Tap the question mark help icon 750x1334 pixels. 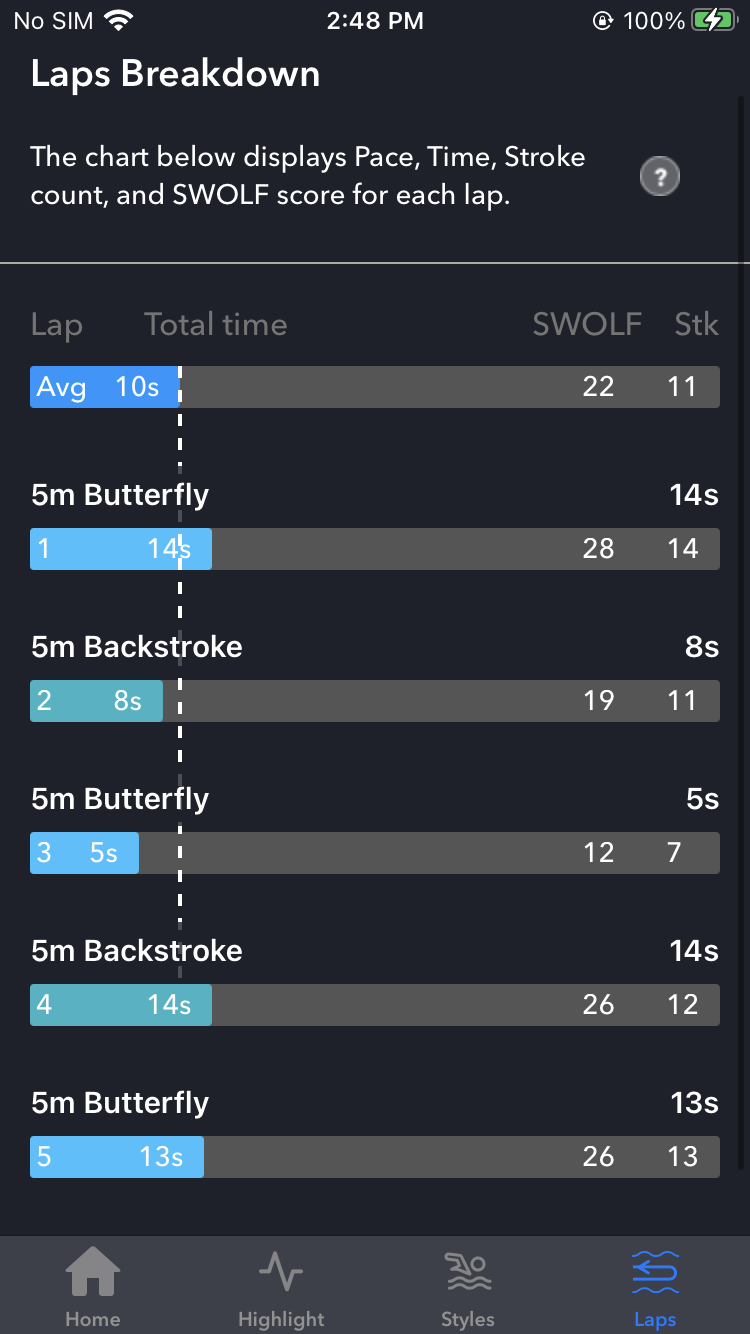pyautogui.click(x=659, y=177)
